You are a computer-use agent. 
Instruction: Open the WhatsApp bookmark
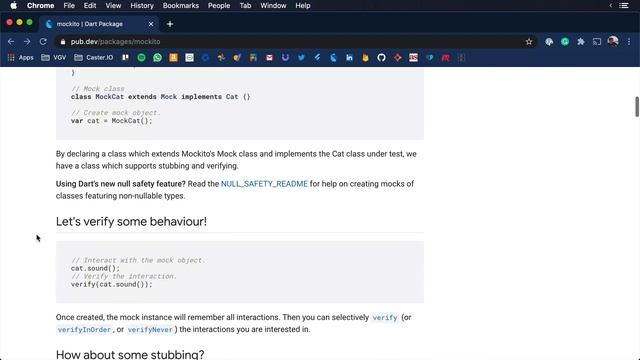pyautogui.click(x=157, y=58)
